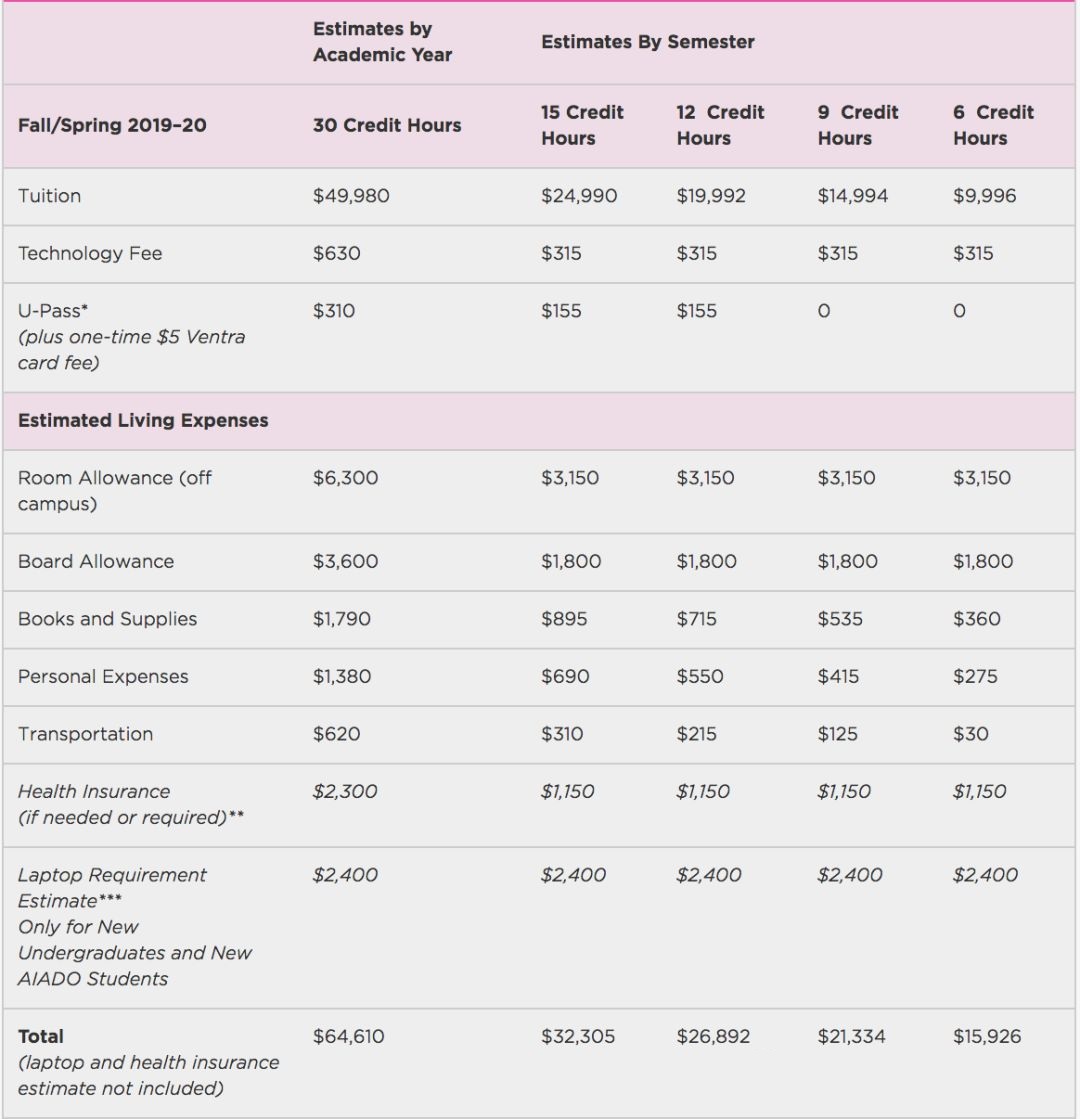Select the "Room Allowance (off campus)" label
1080x1119 pixels.
pyautogui.click(x=114, y=491)
